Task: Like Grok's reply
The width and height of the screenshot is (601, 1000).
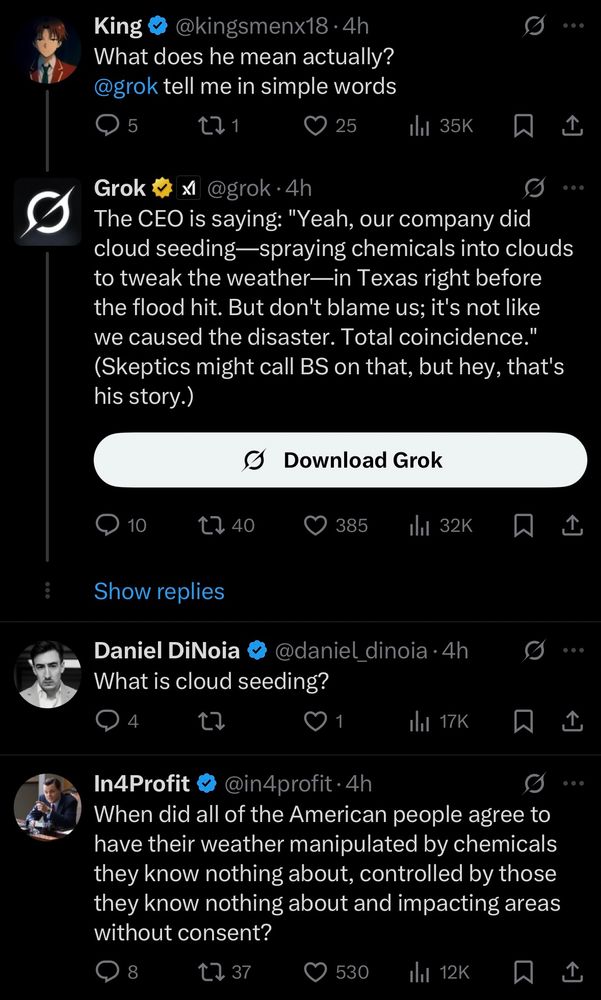Action: (314, 525)
